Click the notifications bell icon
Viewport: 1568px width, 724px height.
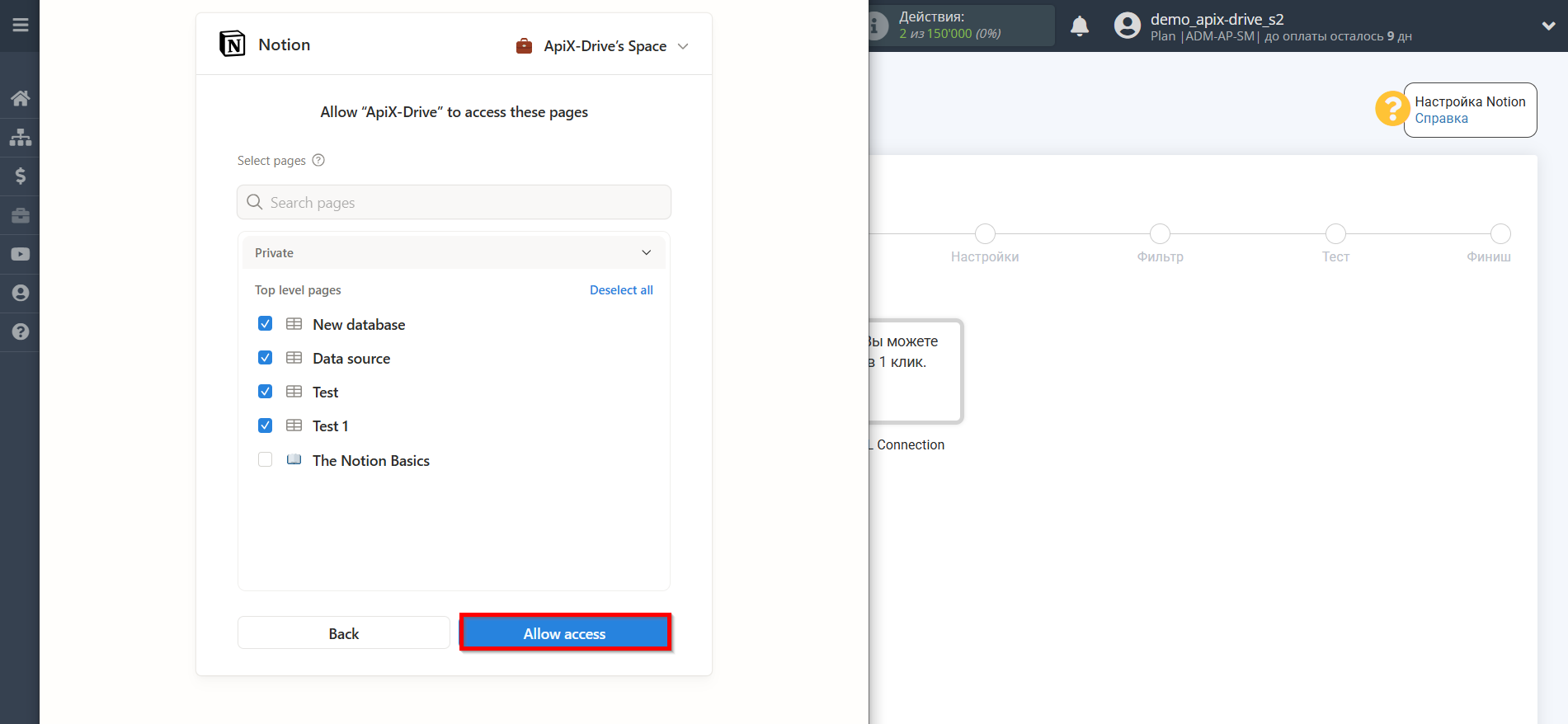[1079, 26]
